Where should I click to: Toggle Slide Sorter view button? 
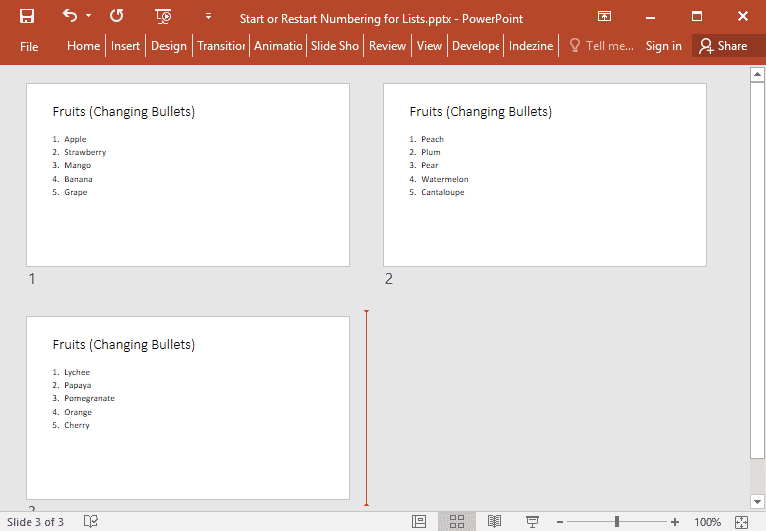[456, 521]
